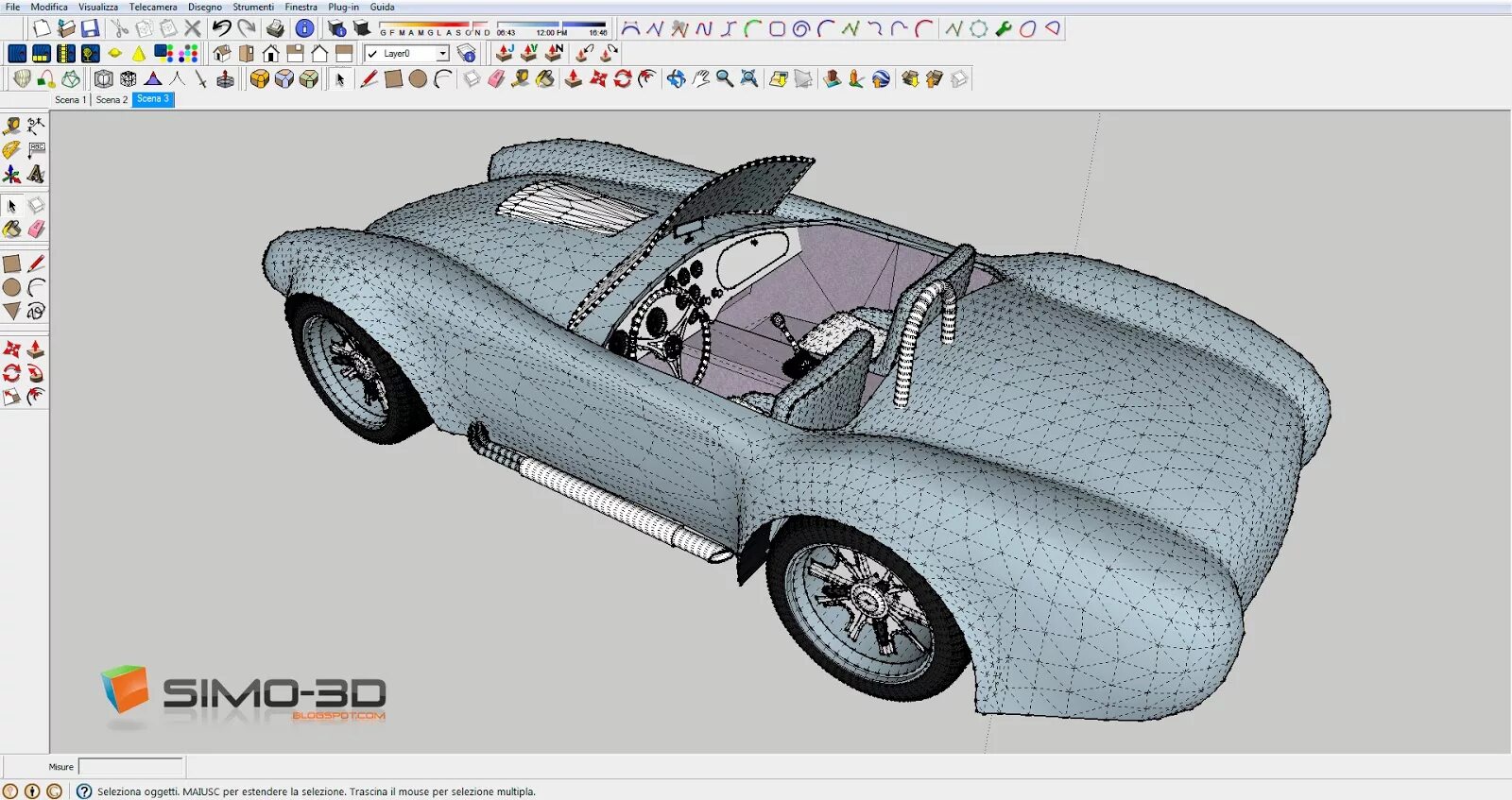1512x800 pixels.
Task: Switch to the Scena 1 tab
Action: coord(70,99)
